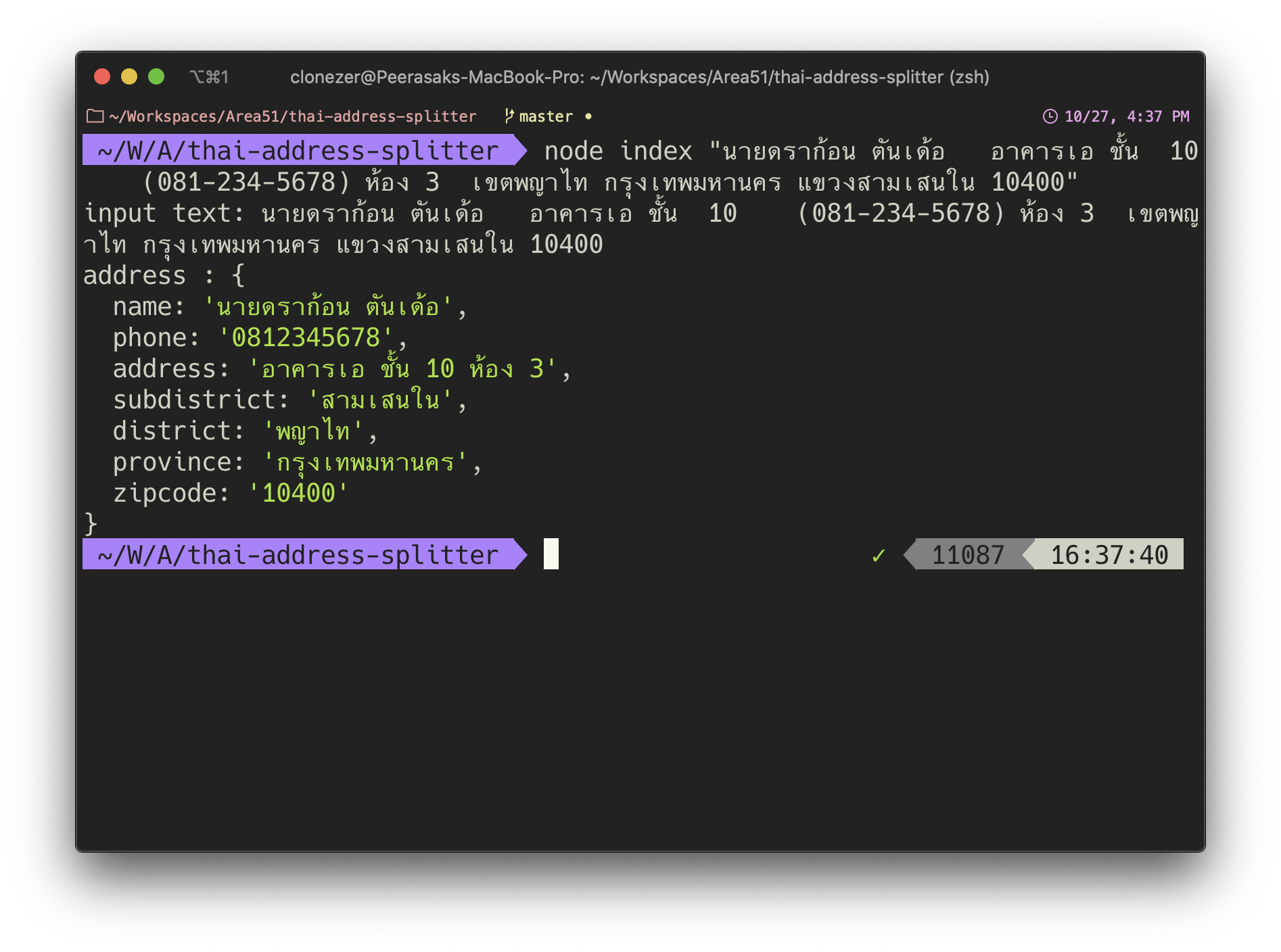Click the git branch icon
Viewport: 1281px width, 952px height.
(509, 116)
